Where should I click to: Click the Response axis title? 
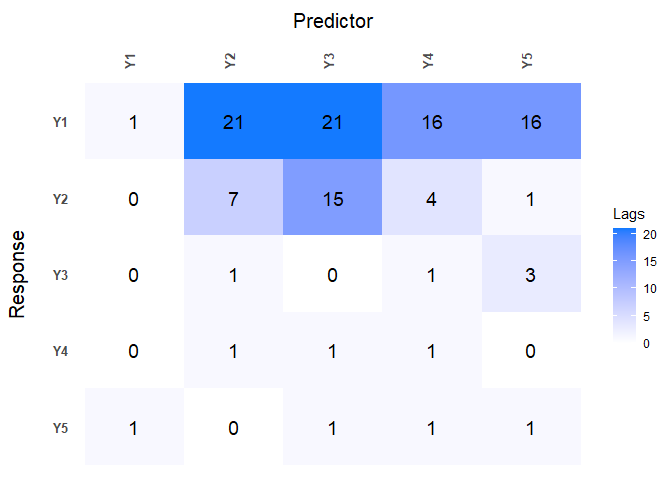click(x=17, y=274)
